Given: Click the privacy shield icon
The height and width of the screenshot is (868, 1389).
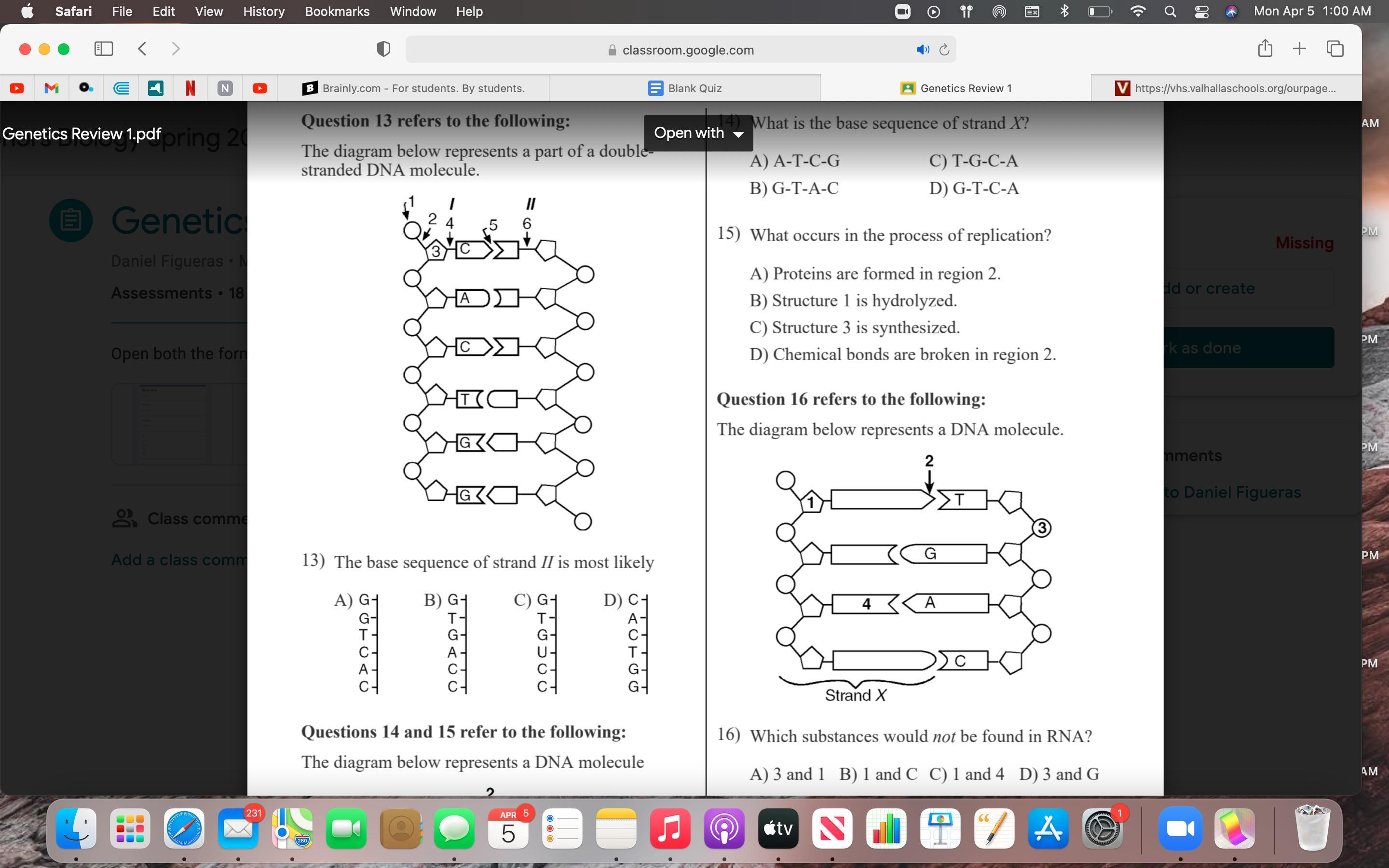Looking at the screenshot, I should click(x=383, y=49).
